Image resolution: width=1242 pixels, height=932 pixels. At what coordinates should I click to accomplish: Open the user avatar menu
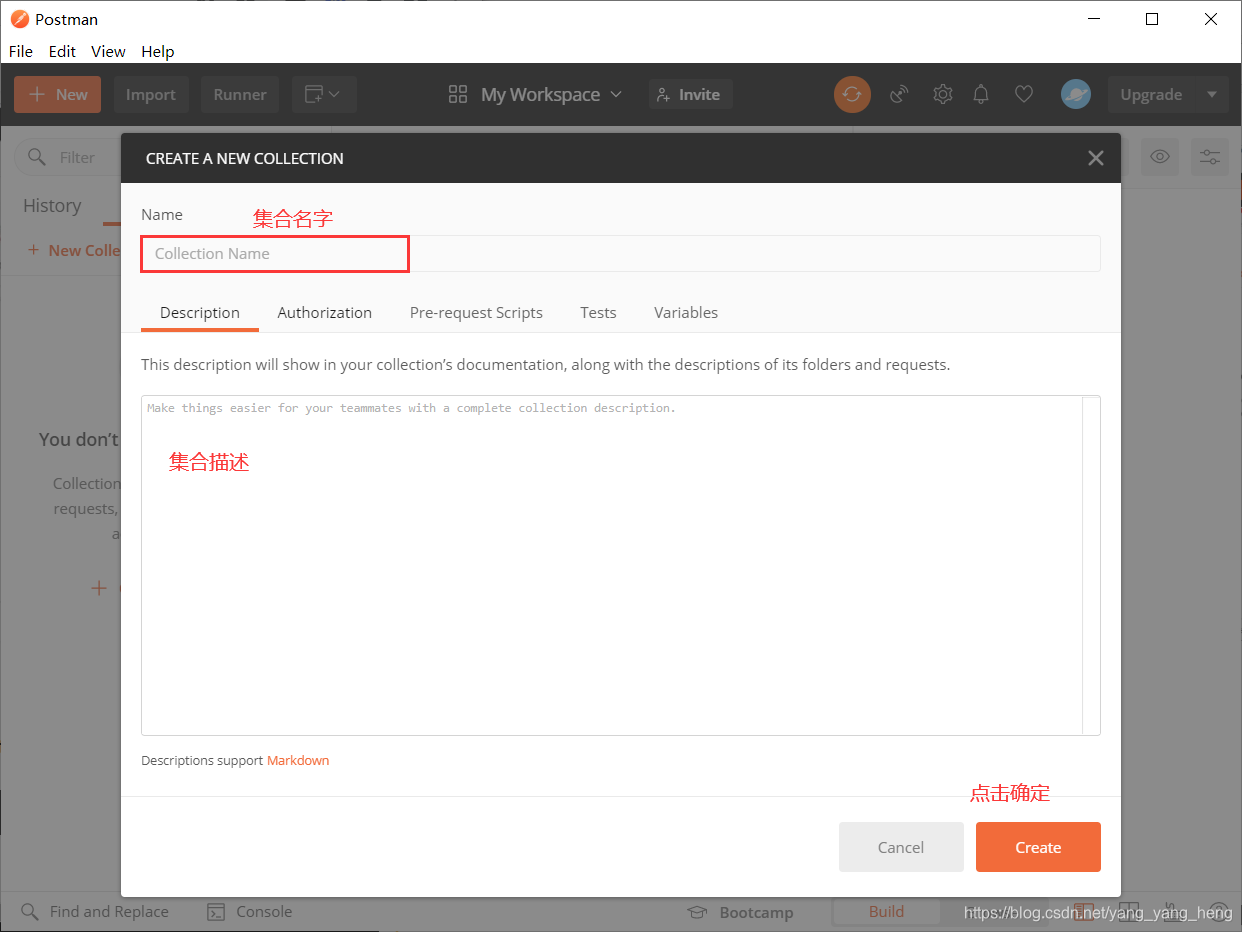click(1075, 94)
